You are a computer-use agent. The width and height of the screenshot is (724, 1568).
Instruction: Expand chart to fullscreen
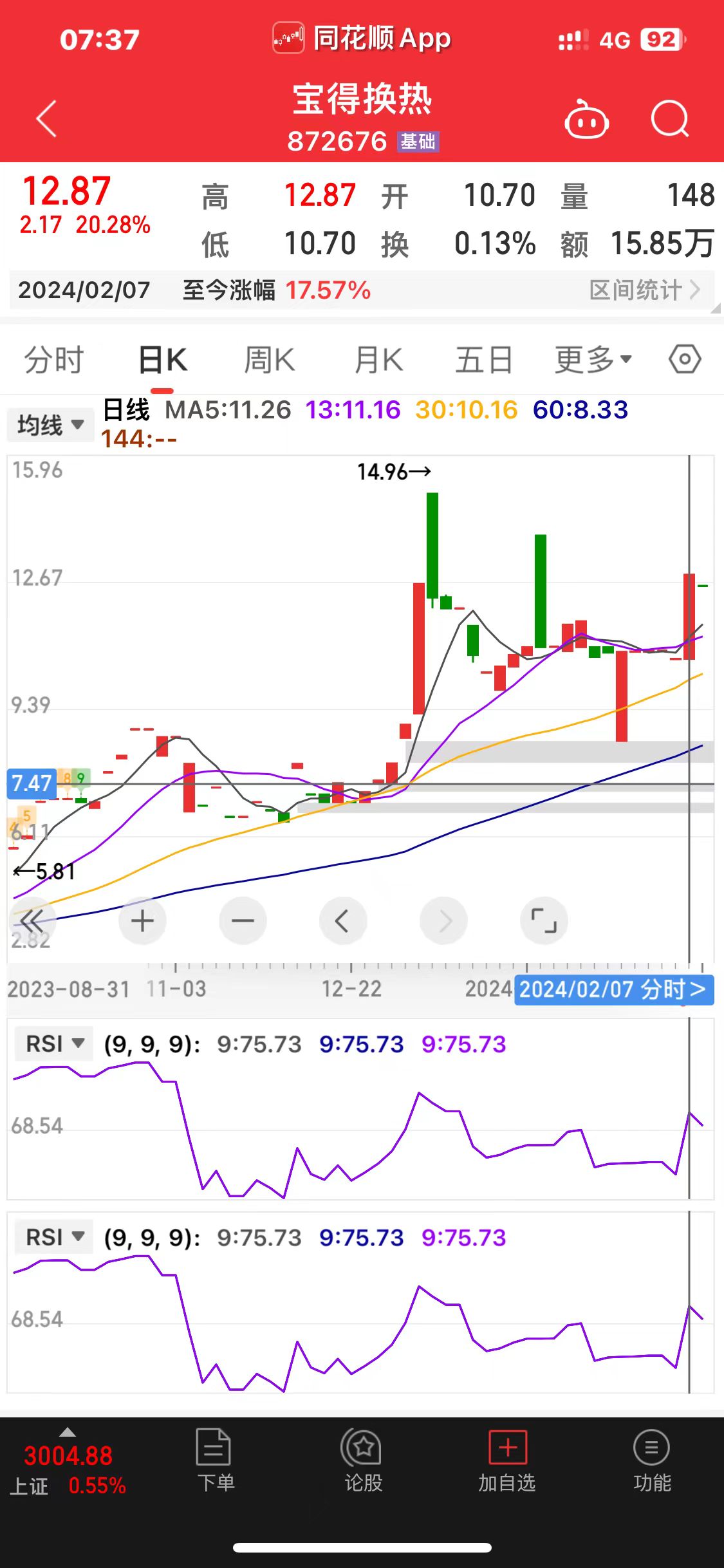coord(544,921)
